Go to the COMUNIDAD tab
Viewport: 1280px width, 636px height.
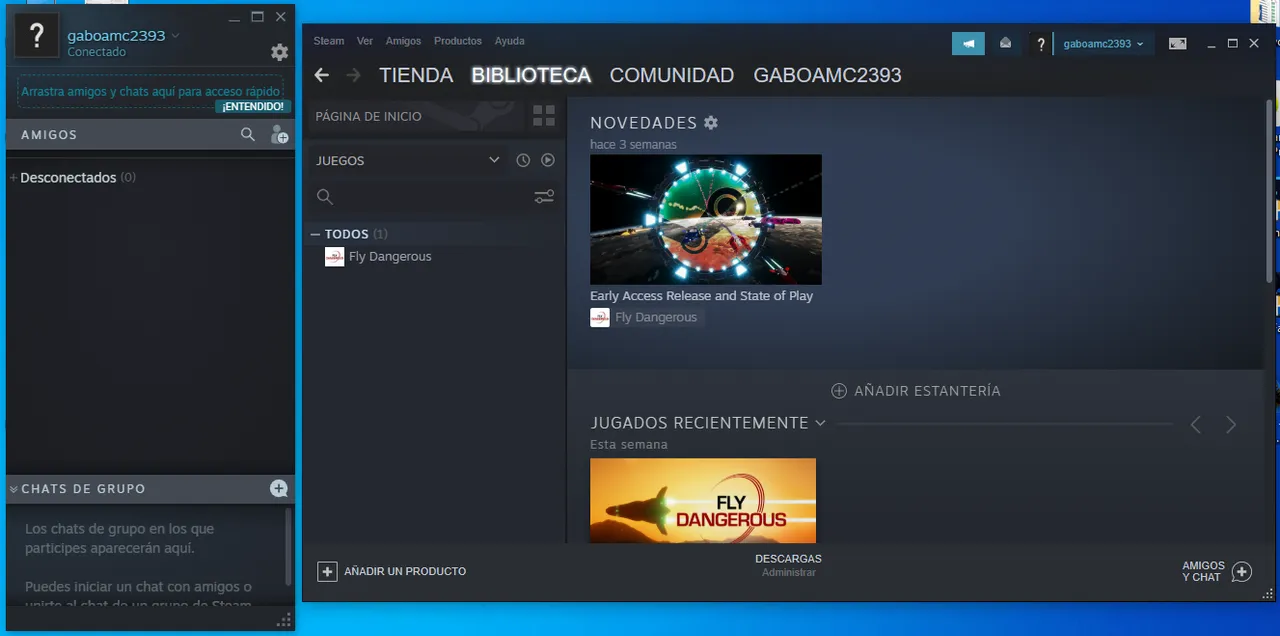pos(672,75)
